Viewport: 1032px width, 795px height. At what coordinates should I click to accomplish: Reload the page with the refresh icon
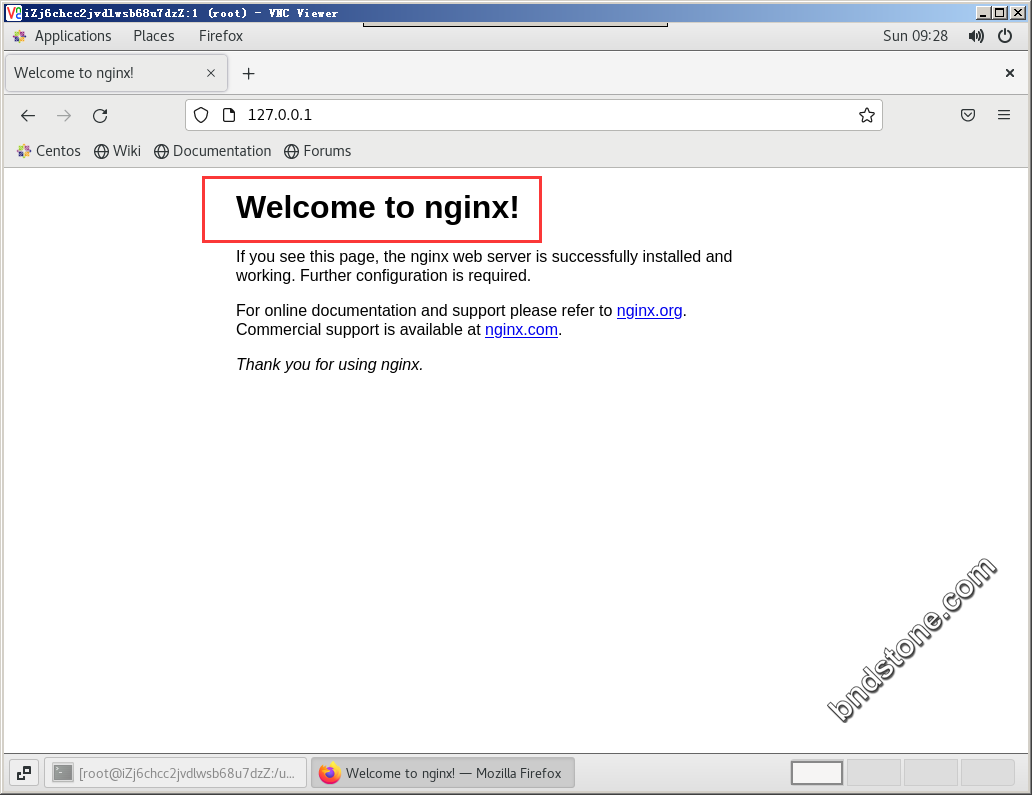click(100, 116)
